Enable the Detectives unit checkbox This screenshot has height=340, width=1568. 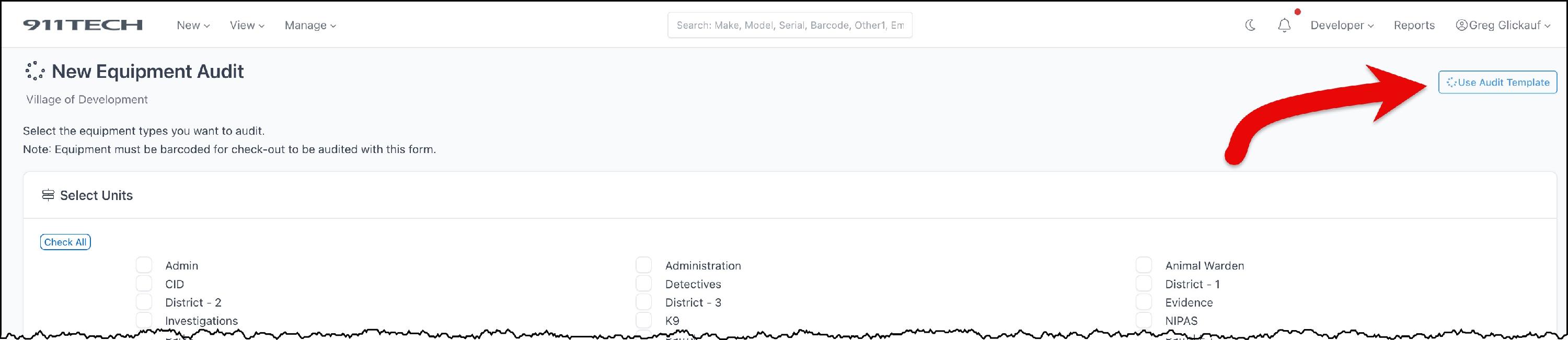pos(643,284)
